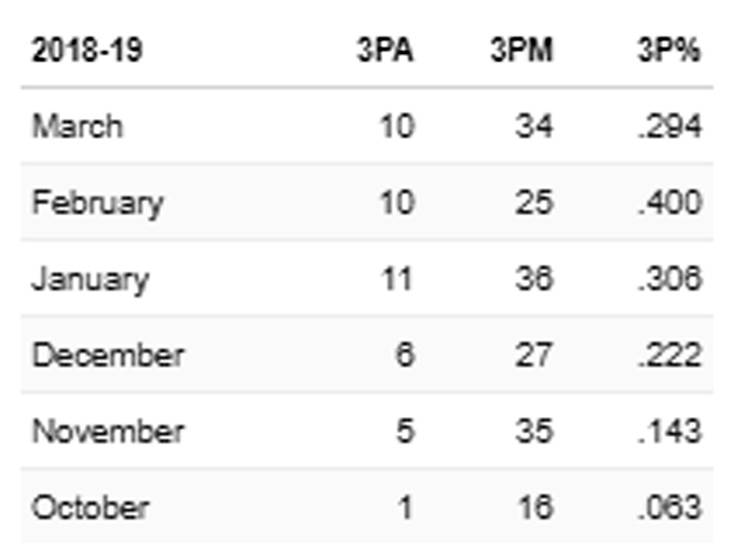Select February's .400 percentage cell
Screen dimensions: 735x556
[x=670, y=203]
